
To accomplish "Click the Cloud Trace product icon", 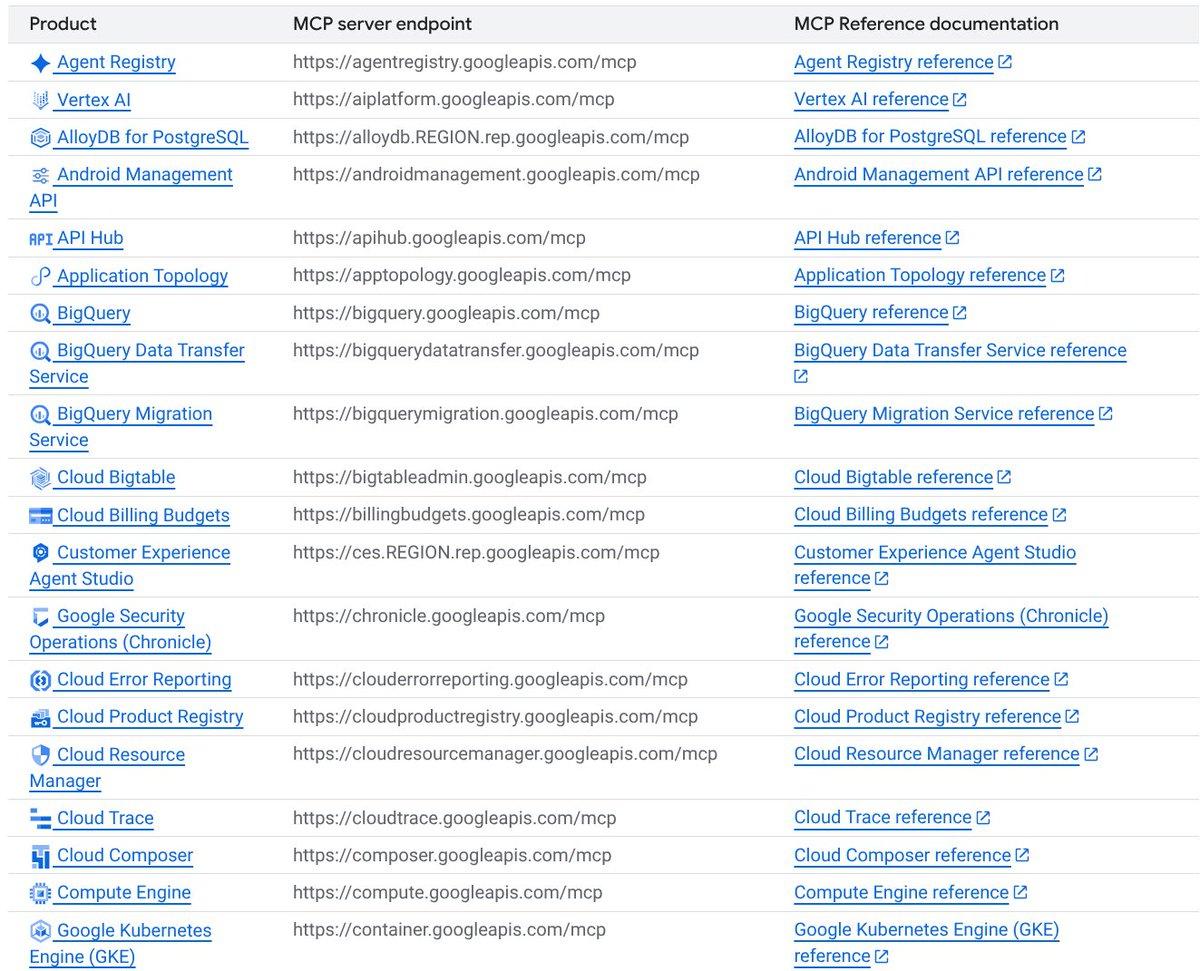I will click(x=40, y=819).
